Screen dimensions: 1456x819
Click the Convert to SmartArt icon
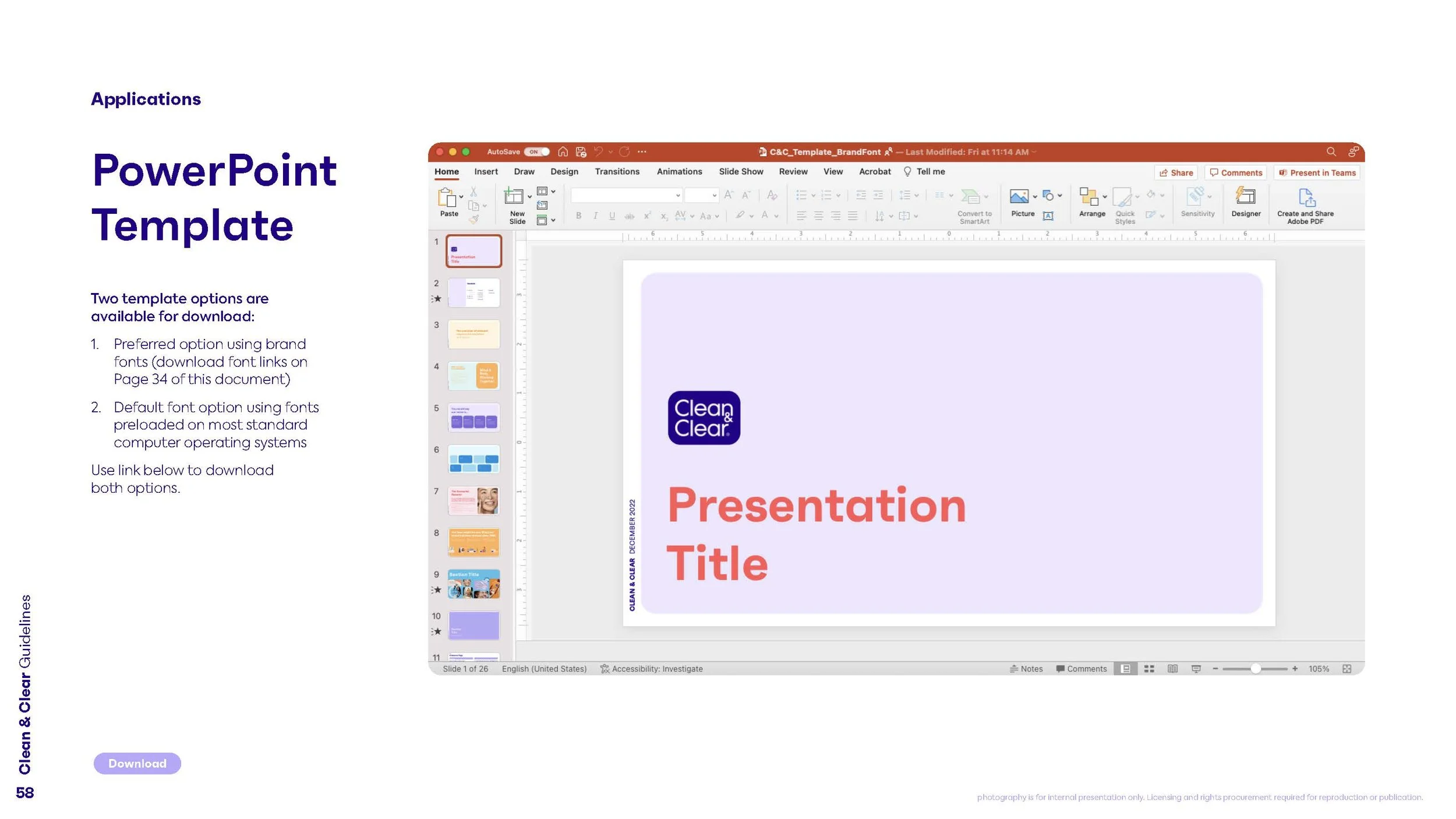[x=970, y=197]
